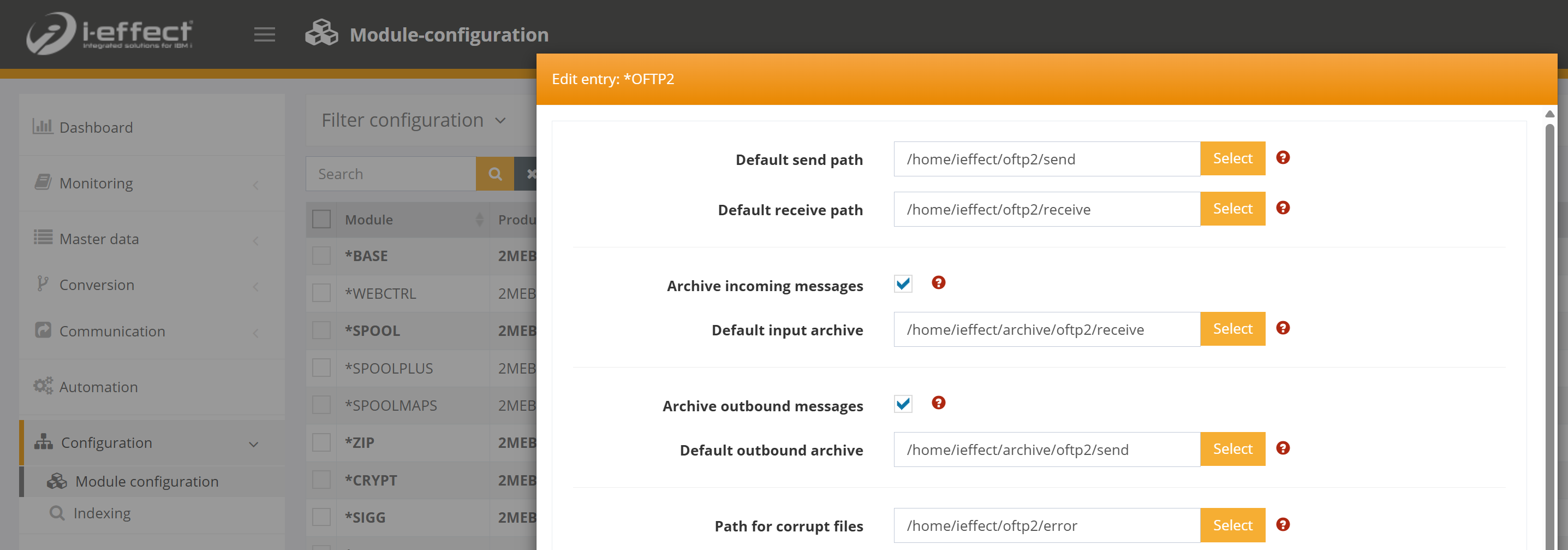Show help for Archive incoming messages
Image resolution: width=1568 pixels, height=550 pixels.
tap(938, 282)
